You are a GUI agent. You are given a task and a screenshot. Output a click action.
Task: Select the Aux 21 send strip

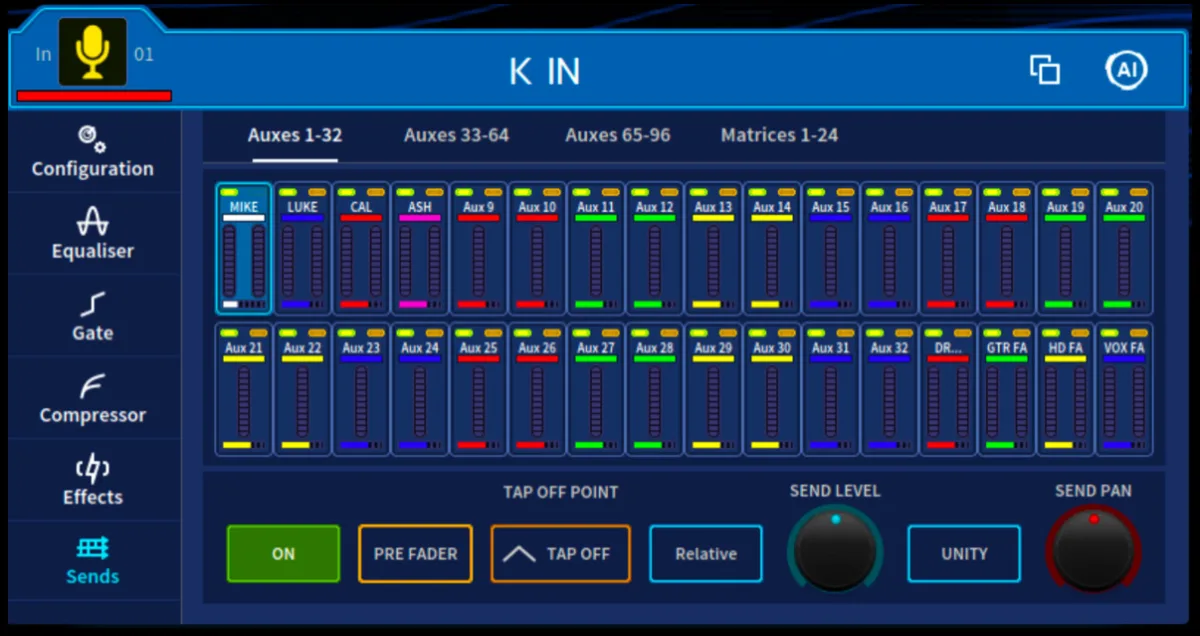click(x=244, y=390)
